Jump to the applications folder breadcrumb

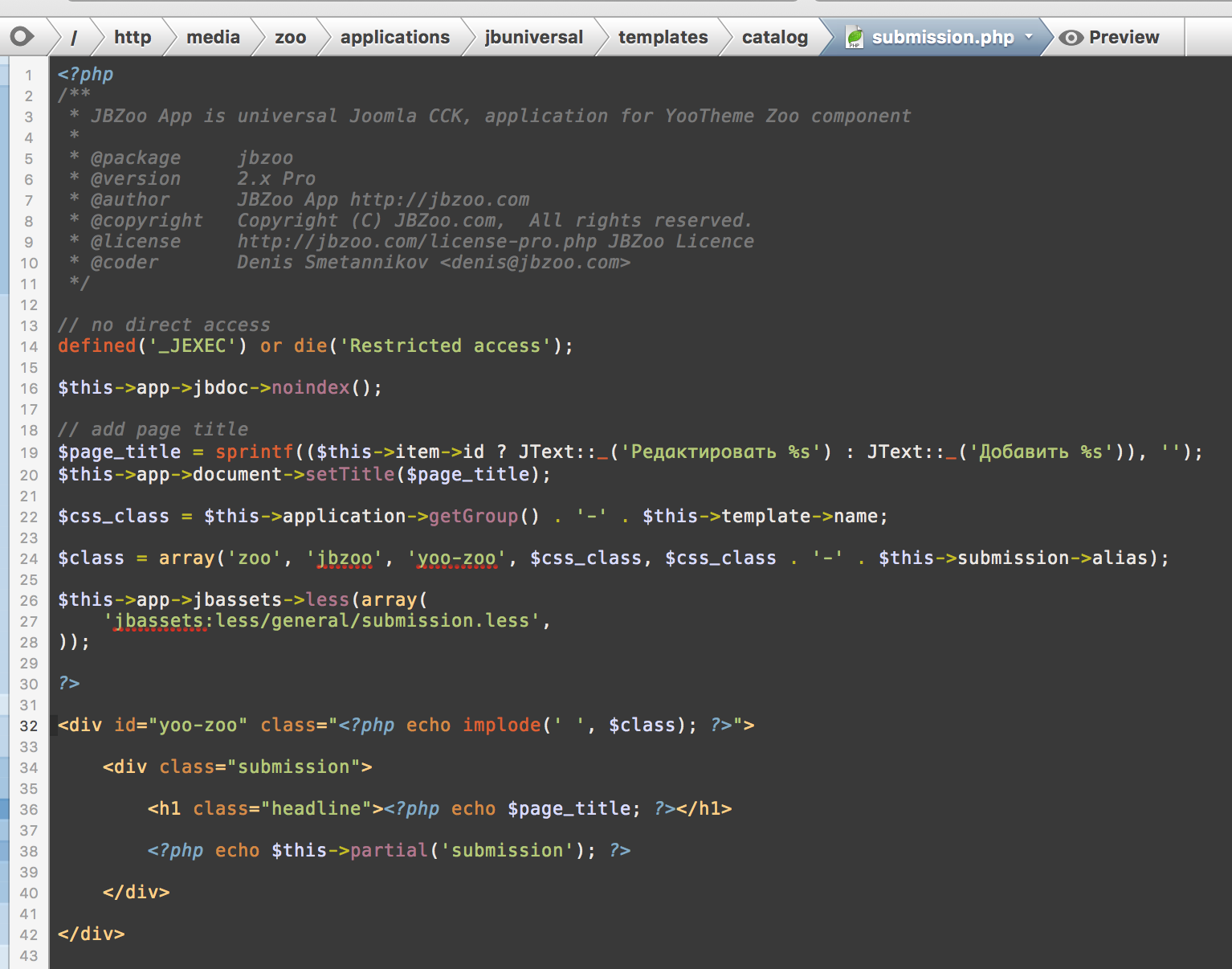pyautogui.click(x=394, y=38)
